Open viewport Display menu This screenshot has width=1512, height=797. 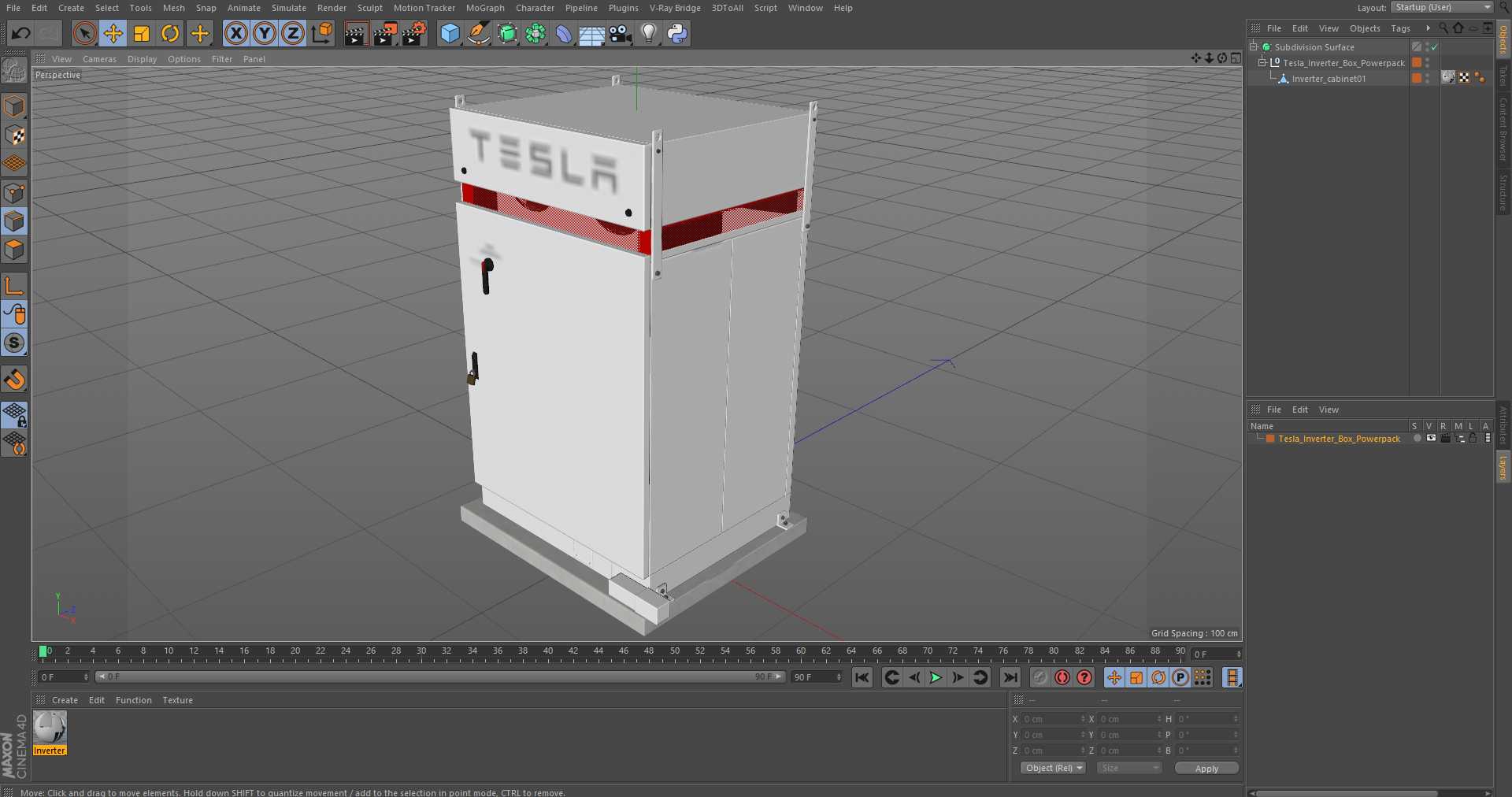142,59
